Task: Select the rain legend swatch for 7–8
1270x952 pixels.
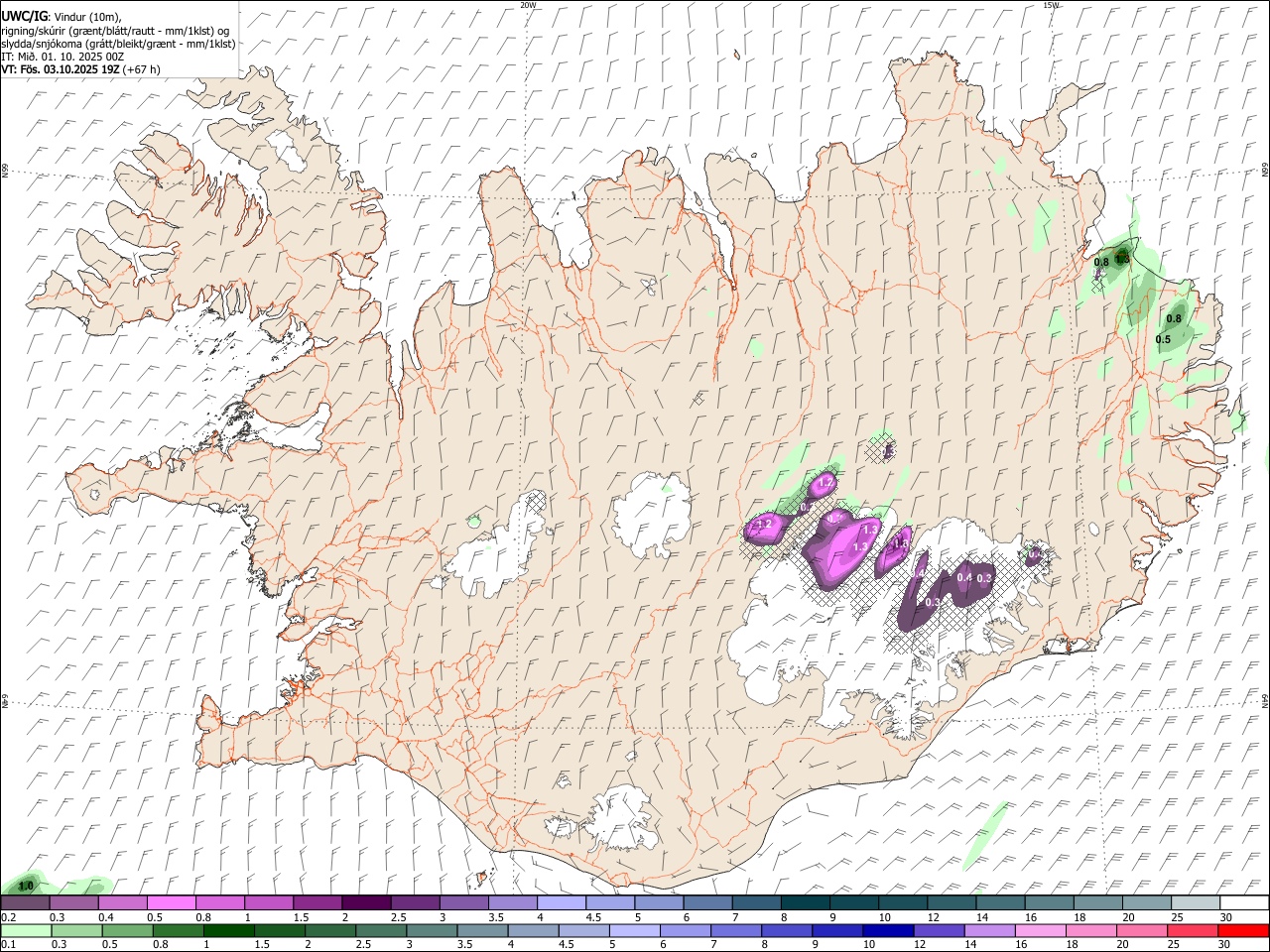Action: coord(736,930)
